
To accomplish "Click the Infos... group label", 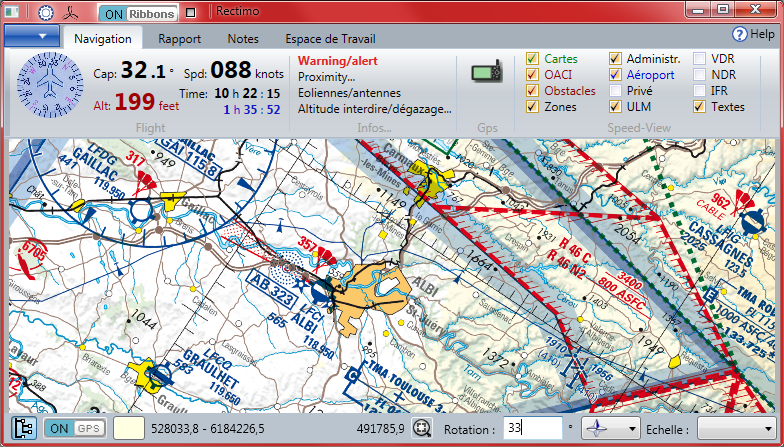I will tap(374, 128).
